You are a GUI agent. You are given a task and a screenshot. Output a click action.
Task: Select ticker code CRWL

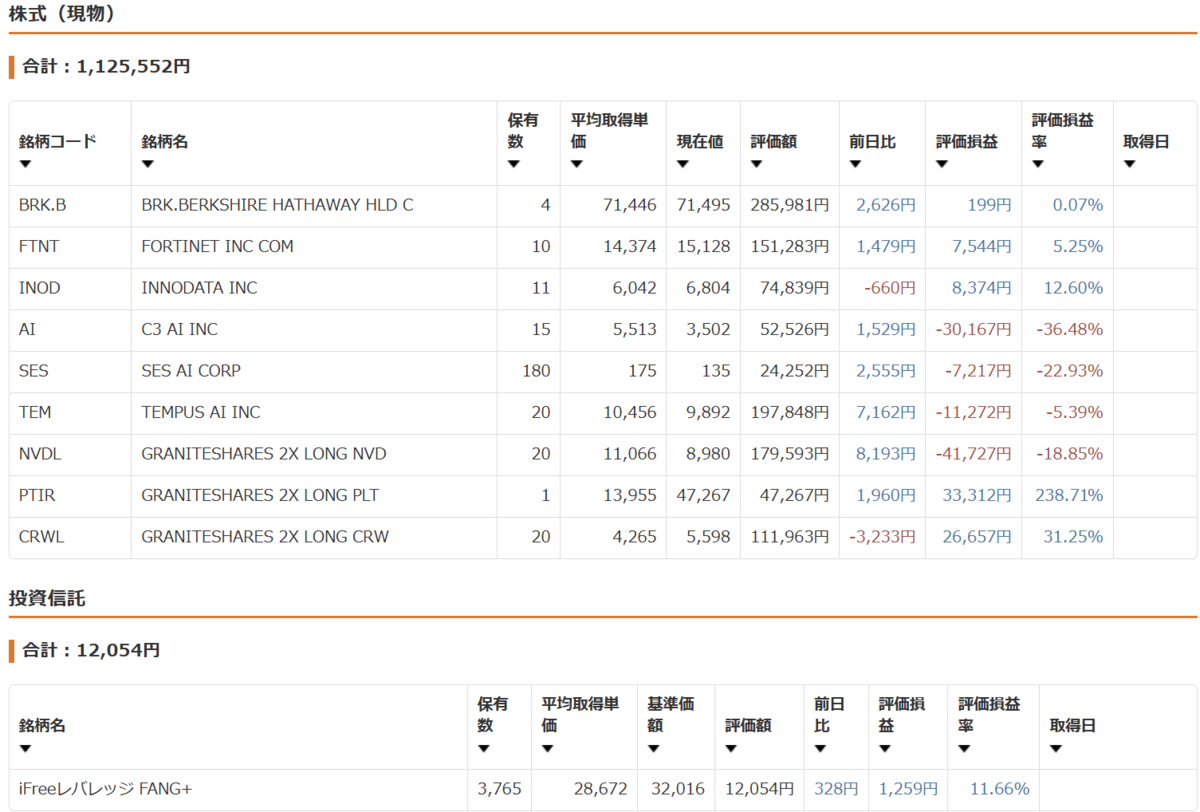[x=40, y=537]
